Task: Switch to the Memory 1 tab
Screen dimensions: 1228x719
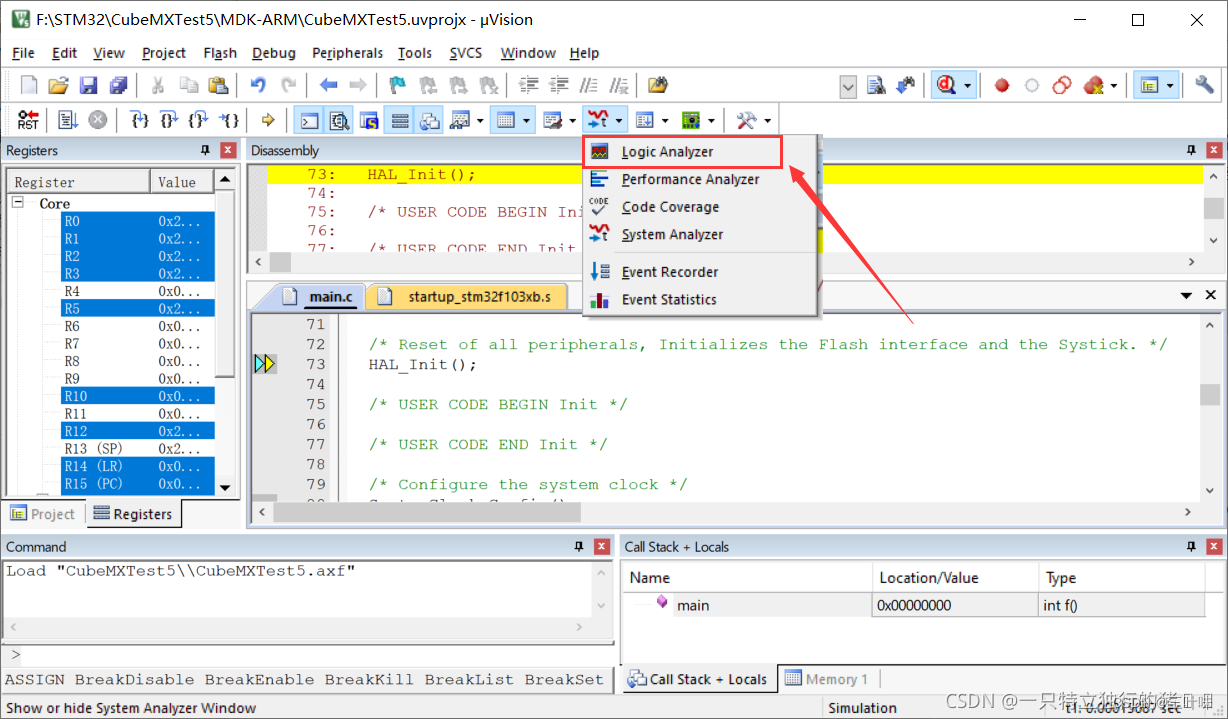Action: (827, 679)
